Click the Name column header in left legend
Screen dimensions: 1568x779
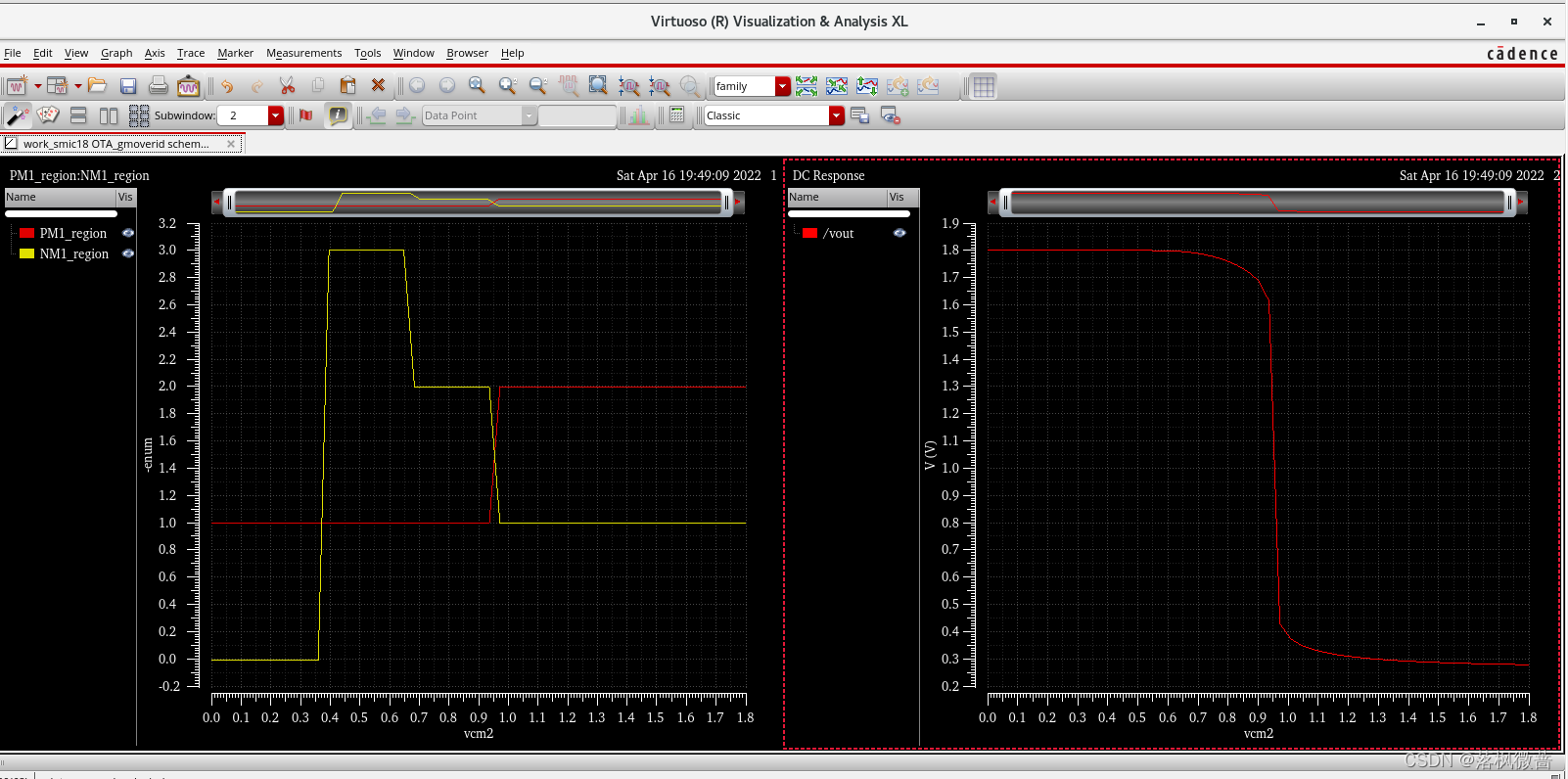(60, 197)
